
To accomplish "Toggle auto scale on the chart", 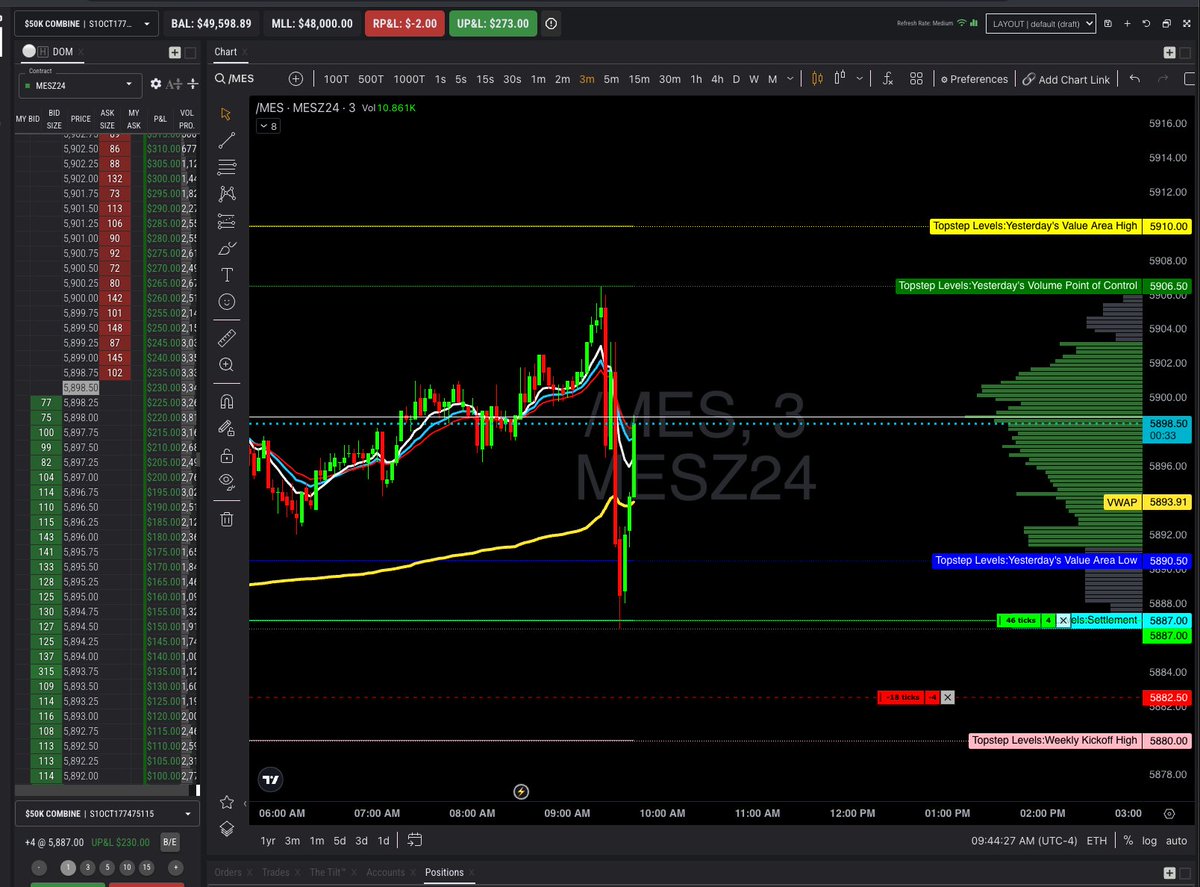I will pos(1177,840).
